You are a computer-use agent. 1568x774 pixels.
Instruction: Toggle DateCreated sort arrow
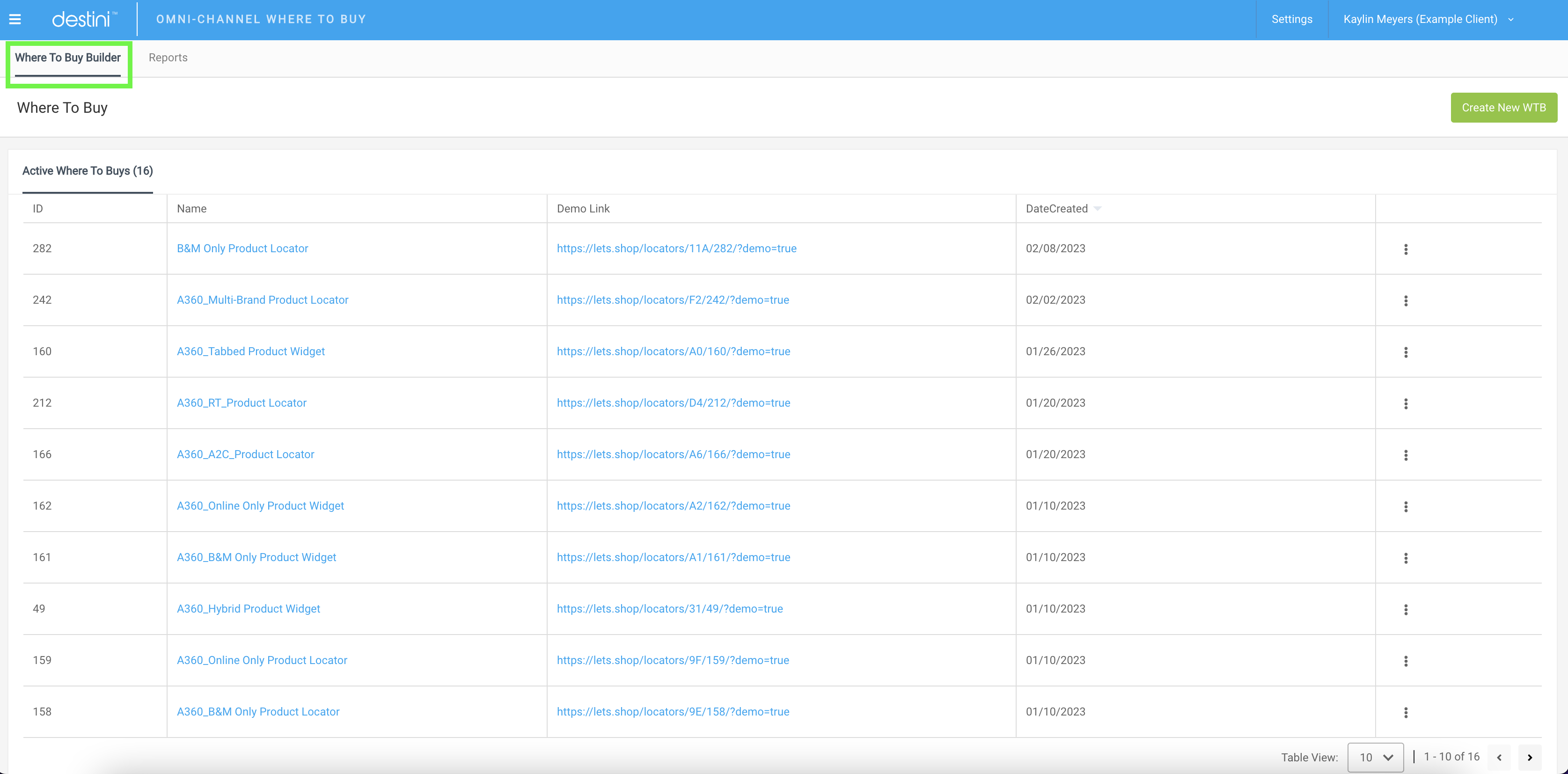(x=1098, y=209)
